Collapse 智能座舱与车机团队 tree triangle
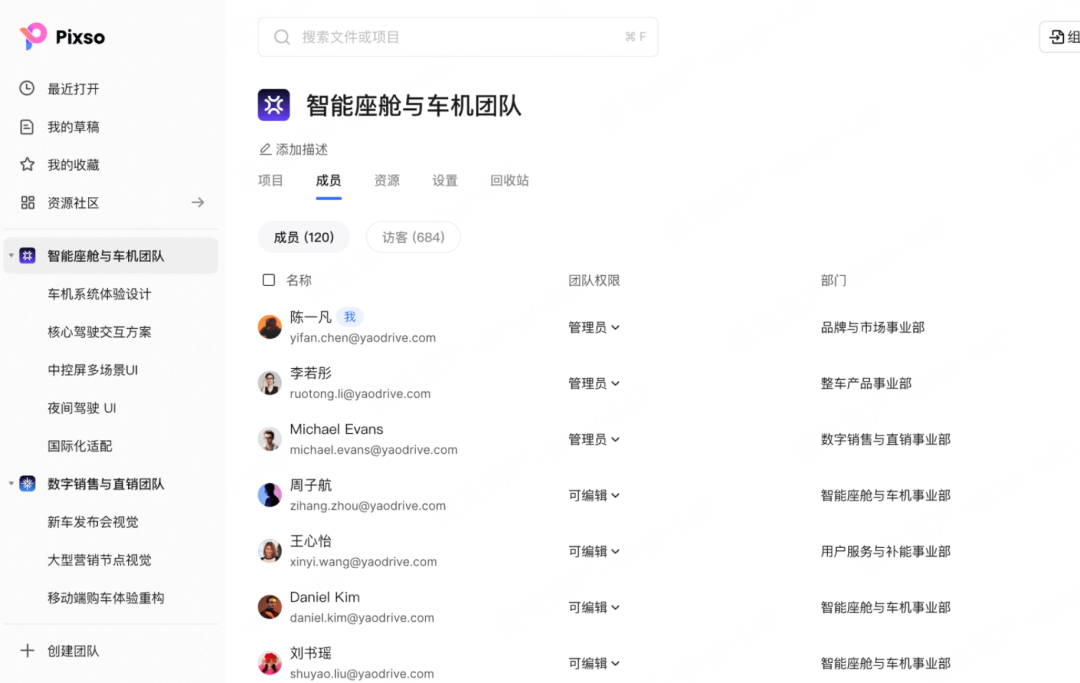Viewport: 1080px width, 683px height. (11, 255)
